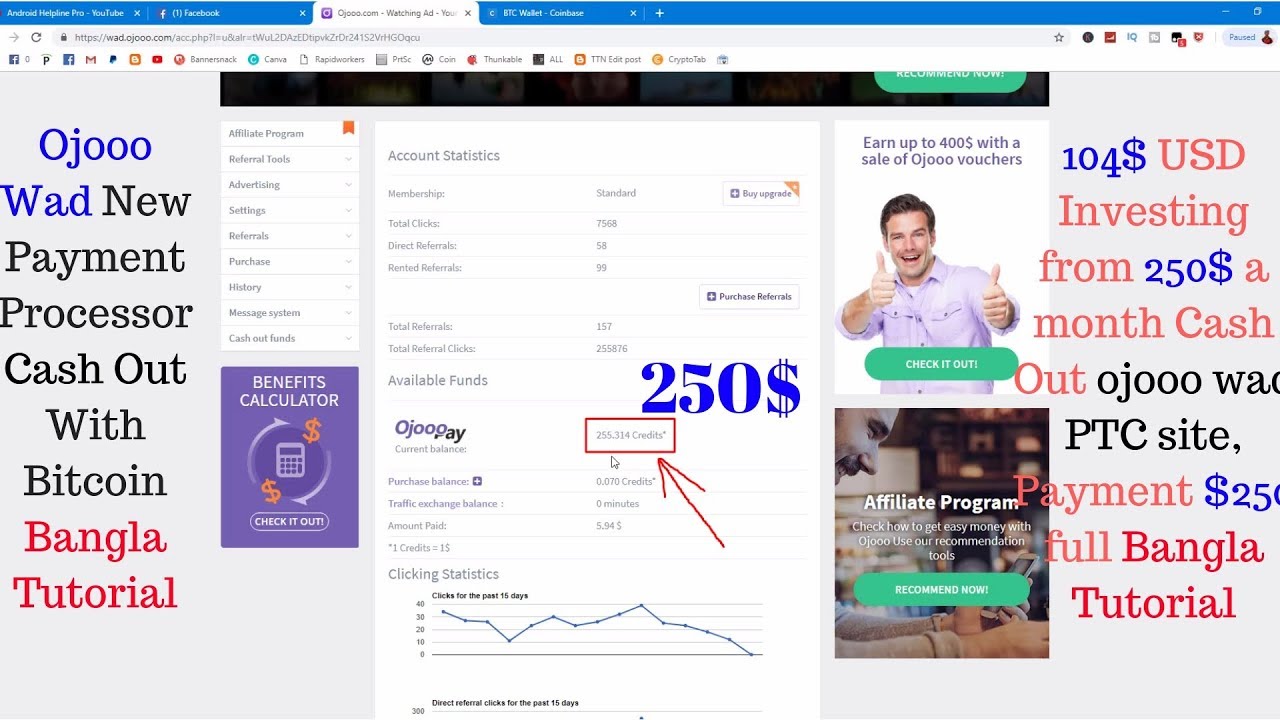Click RECOMMEND NOW in Affiliate Program banner
The height and width of the screenshot is (720, 1280).
941,589
